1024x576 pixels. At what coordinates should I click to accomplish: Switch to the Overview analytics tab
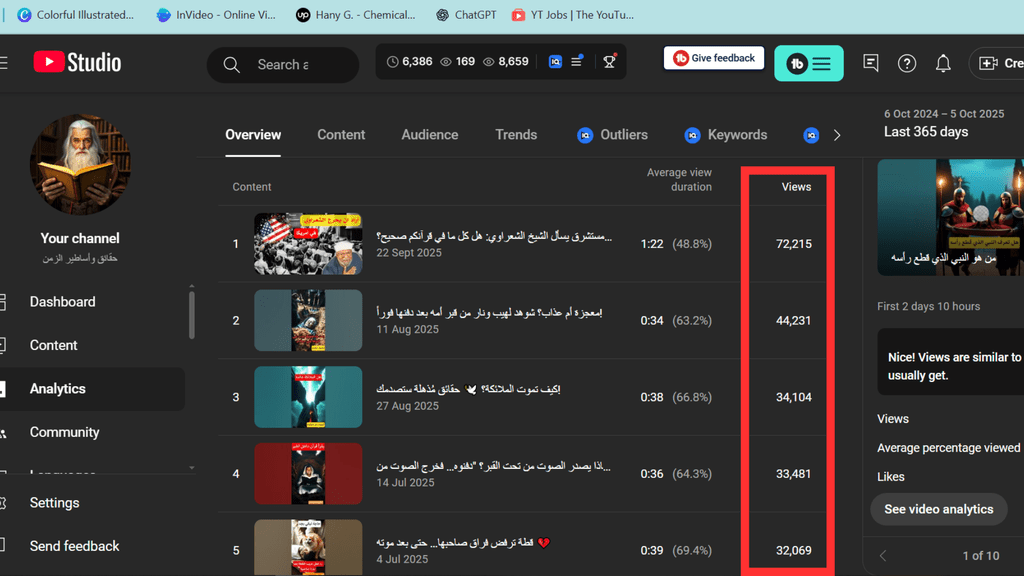pyautogui.click(x=253, y=135)
